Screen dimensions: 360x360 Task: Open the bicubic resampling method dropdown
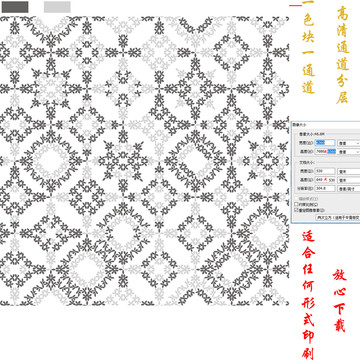pyautogui.click(x=338, y=217)
